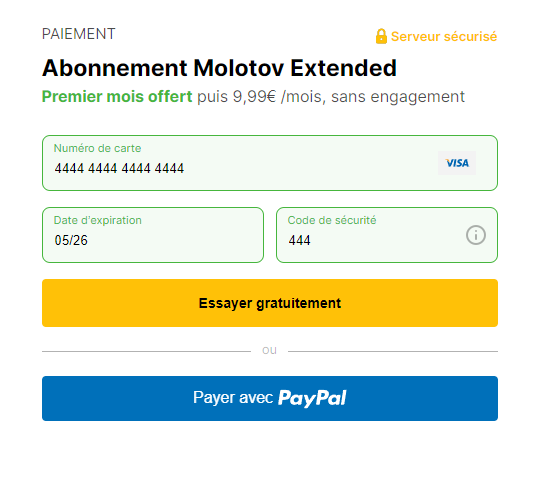Focus the Date d'expiration field
543x490 pixels.
tap(153, 235)
